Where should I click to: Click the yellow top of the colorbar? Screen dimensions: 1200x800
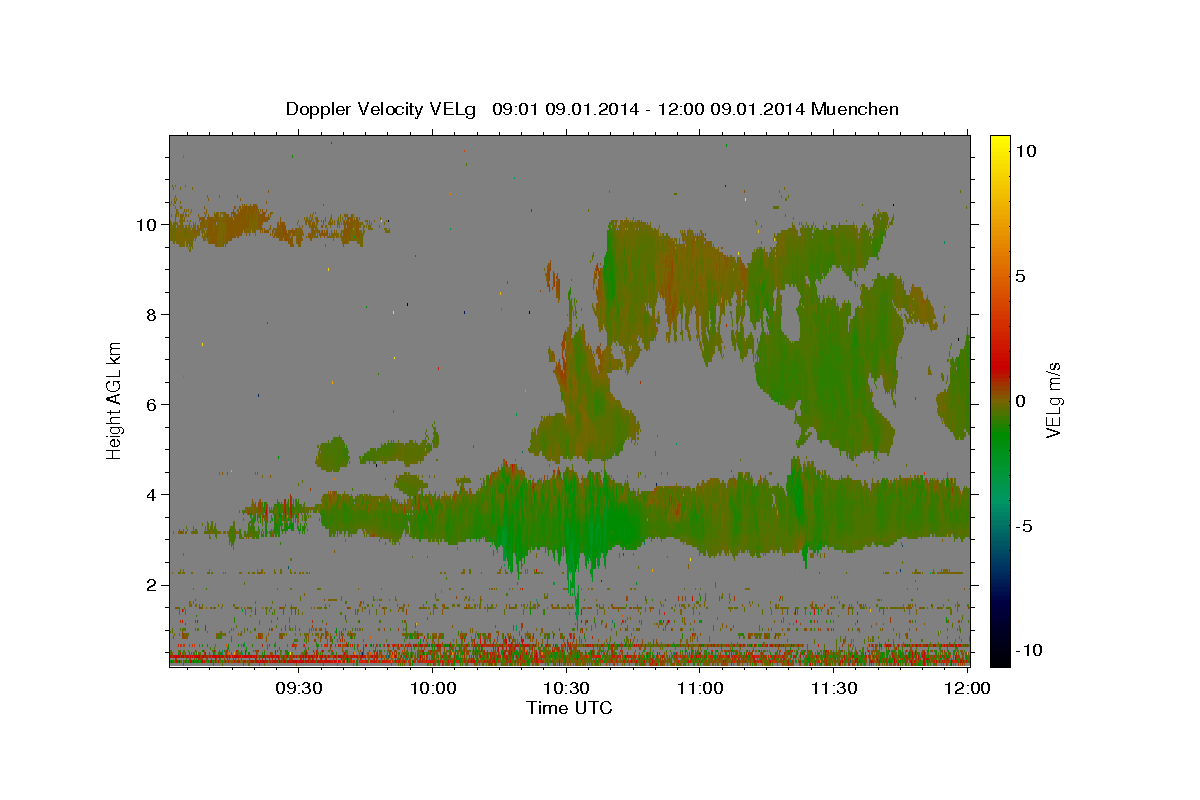[x=999, y=145]
